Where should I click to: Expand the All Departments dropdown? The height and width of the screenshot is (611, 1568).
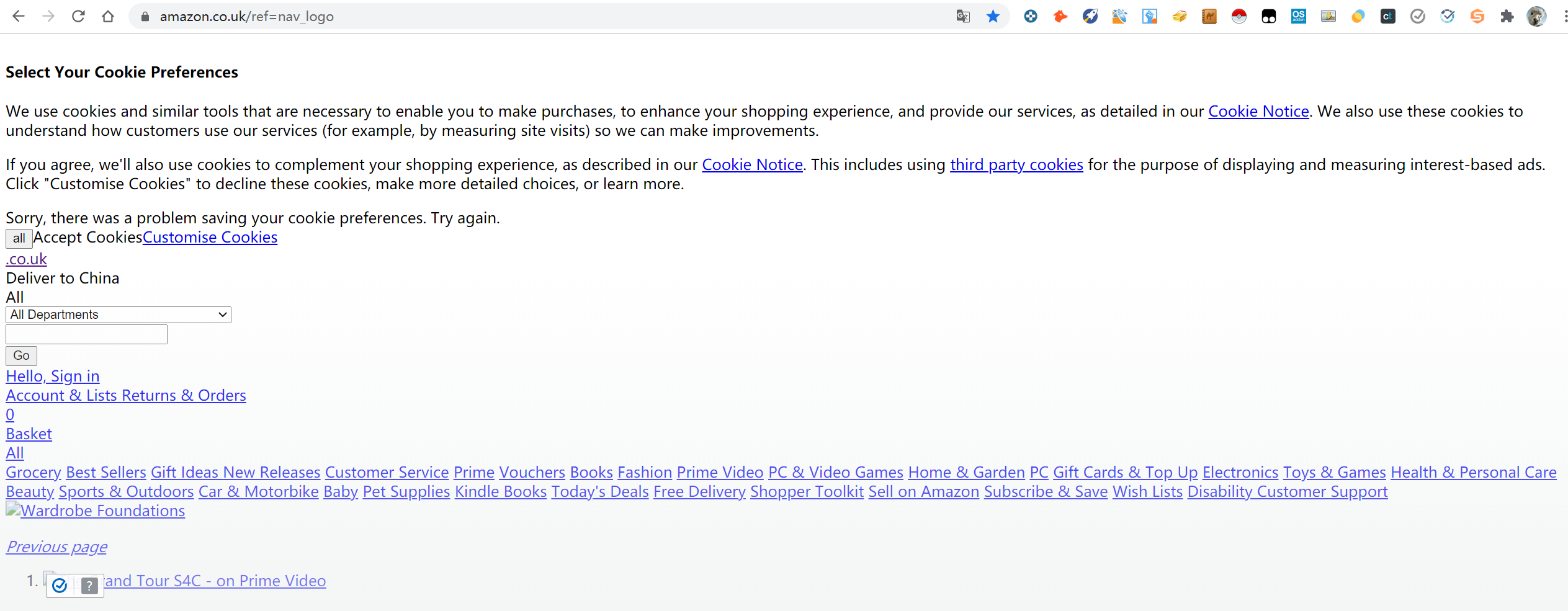click(x=119, y=314)
